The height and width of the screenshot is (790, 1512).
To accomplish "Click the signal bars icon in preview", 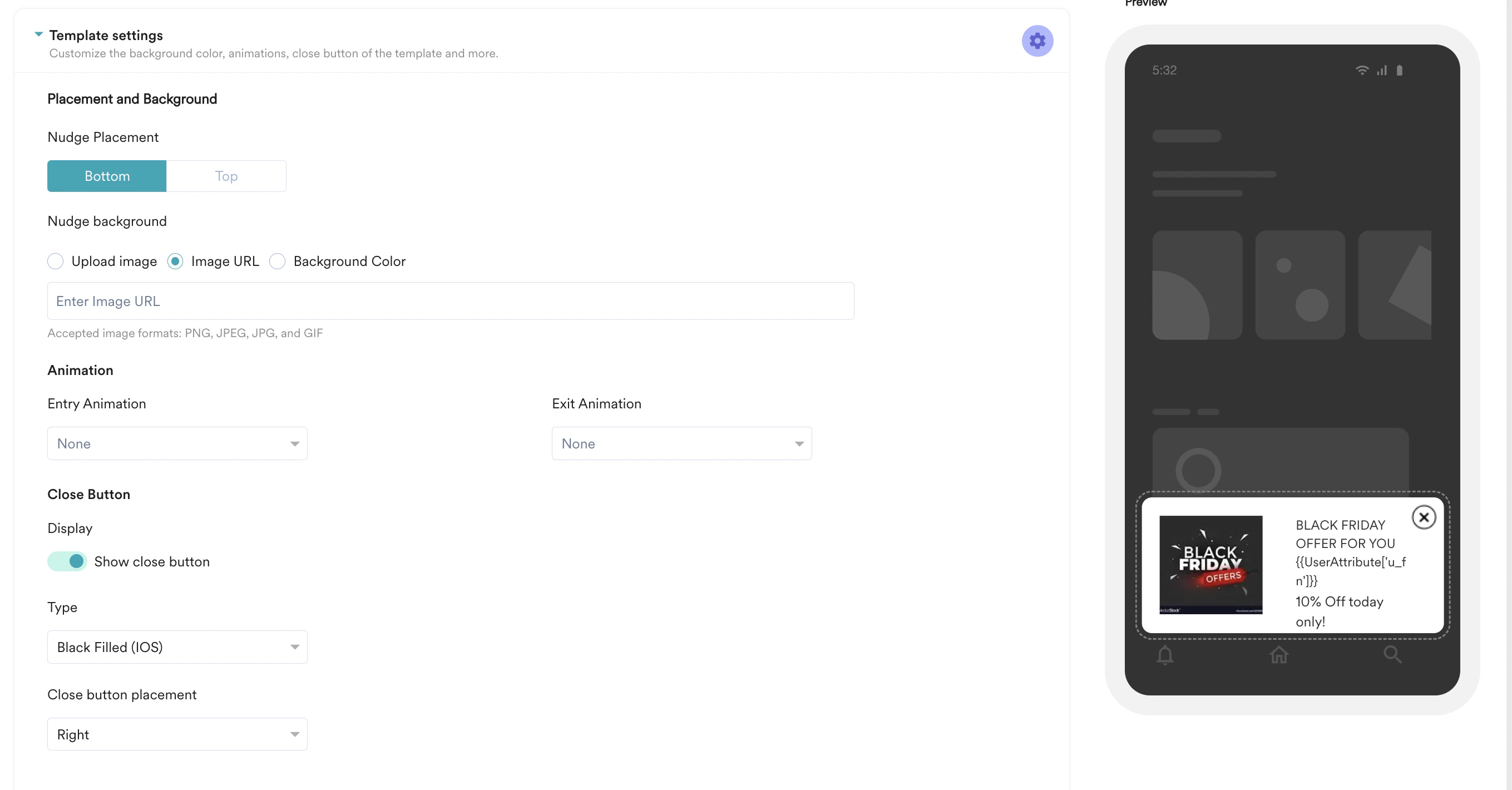I will click(x=1382, y=71).
